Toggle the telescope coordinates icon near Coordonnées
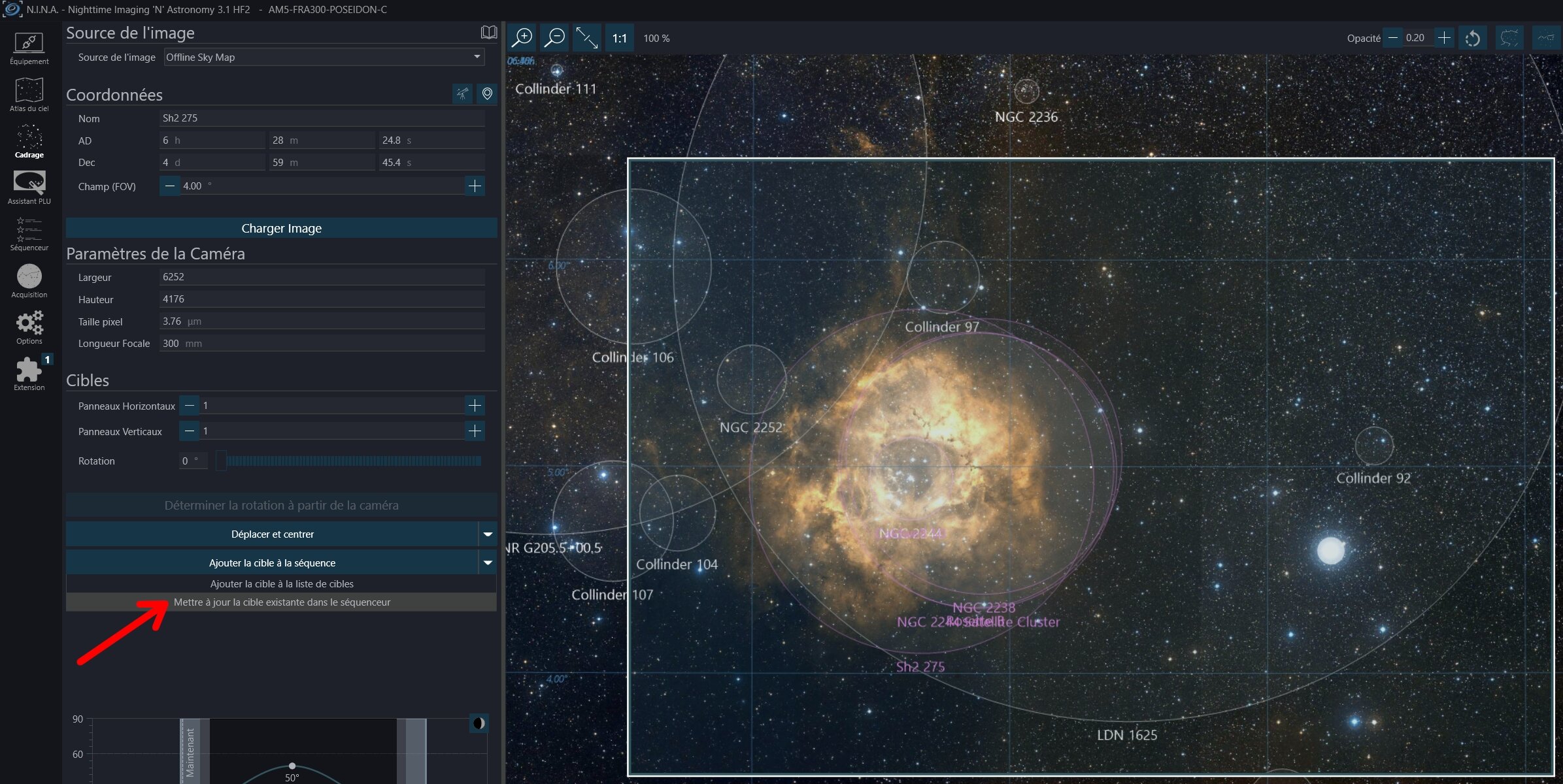 coord(462,94)
